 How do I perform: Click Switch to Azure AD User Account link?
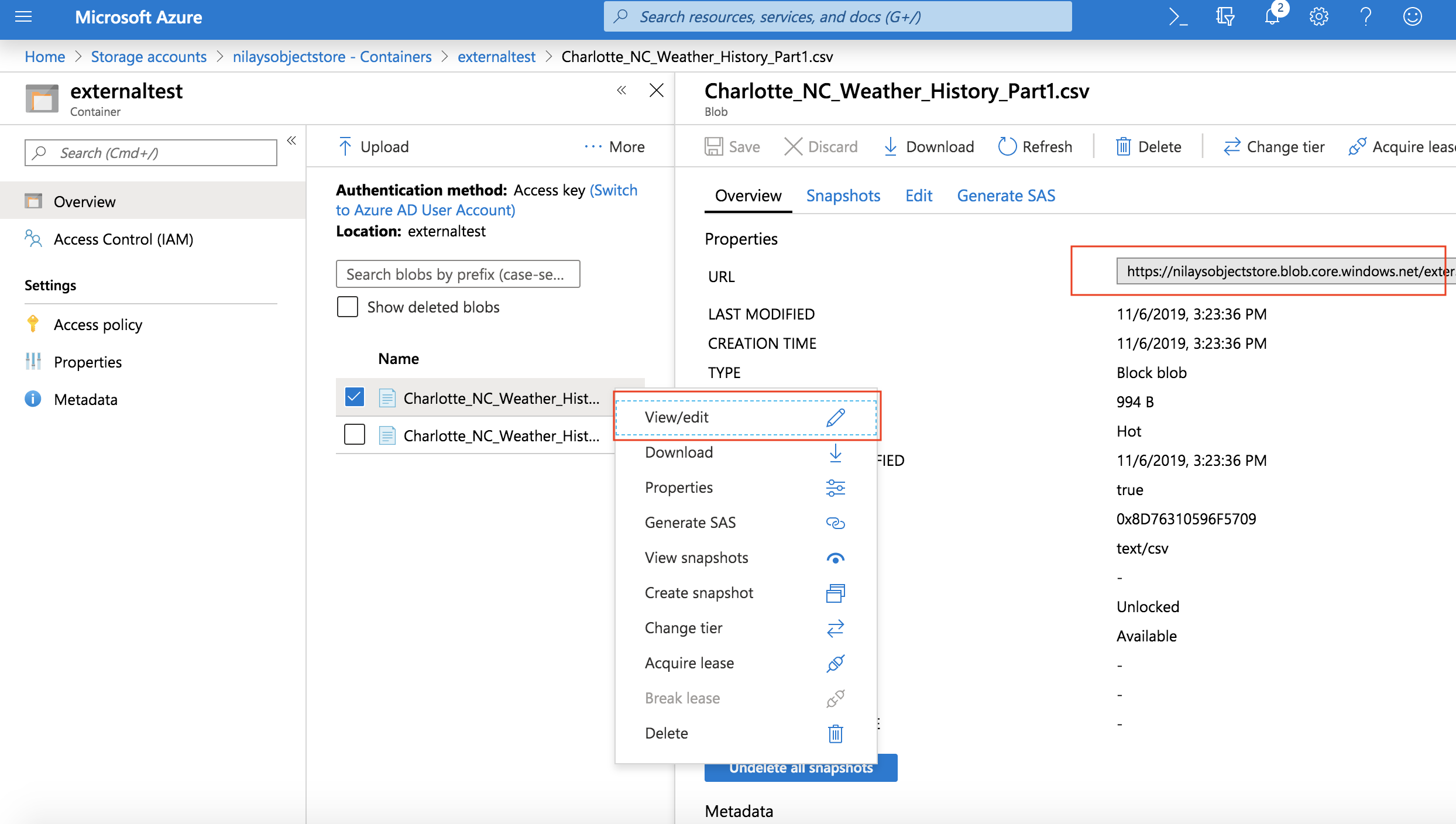click(425, 210)
